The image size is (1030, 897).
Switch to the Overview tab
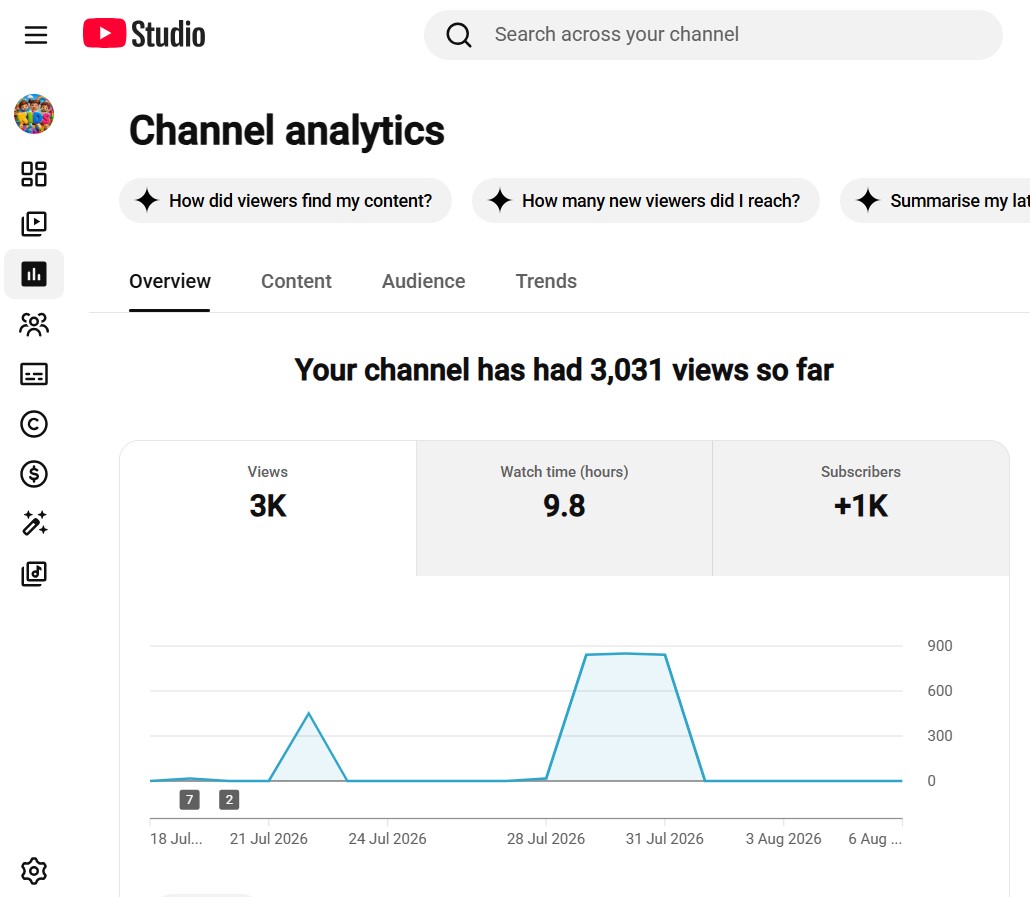[x=169, y=281]
